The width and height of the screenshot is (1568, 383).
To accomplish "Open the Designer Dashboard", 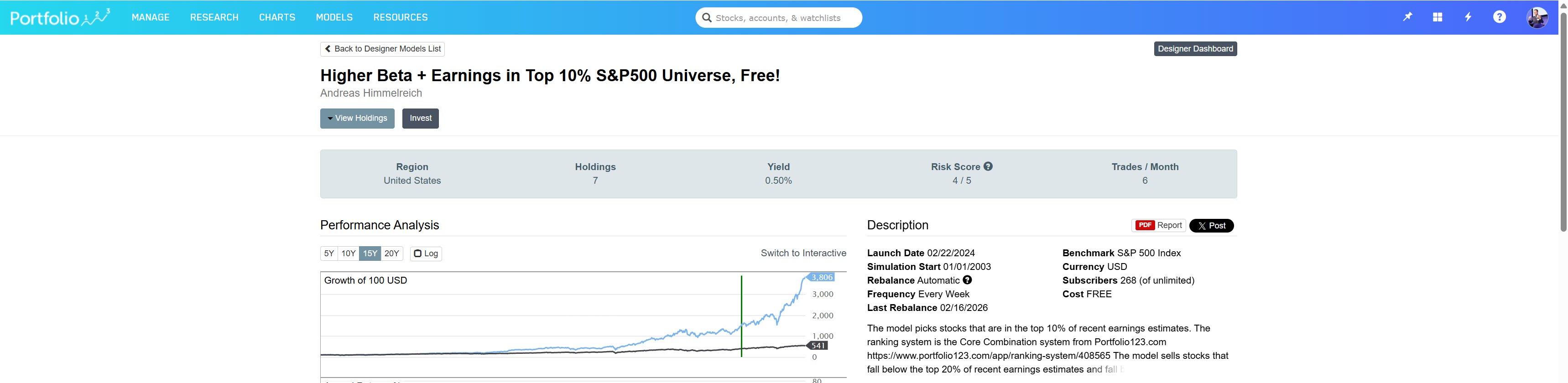I will point(1195,49).
